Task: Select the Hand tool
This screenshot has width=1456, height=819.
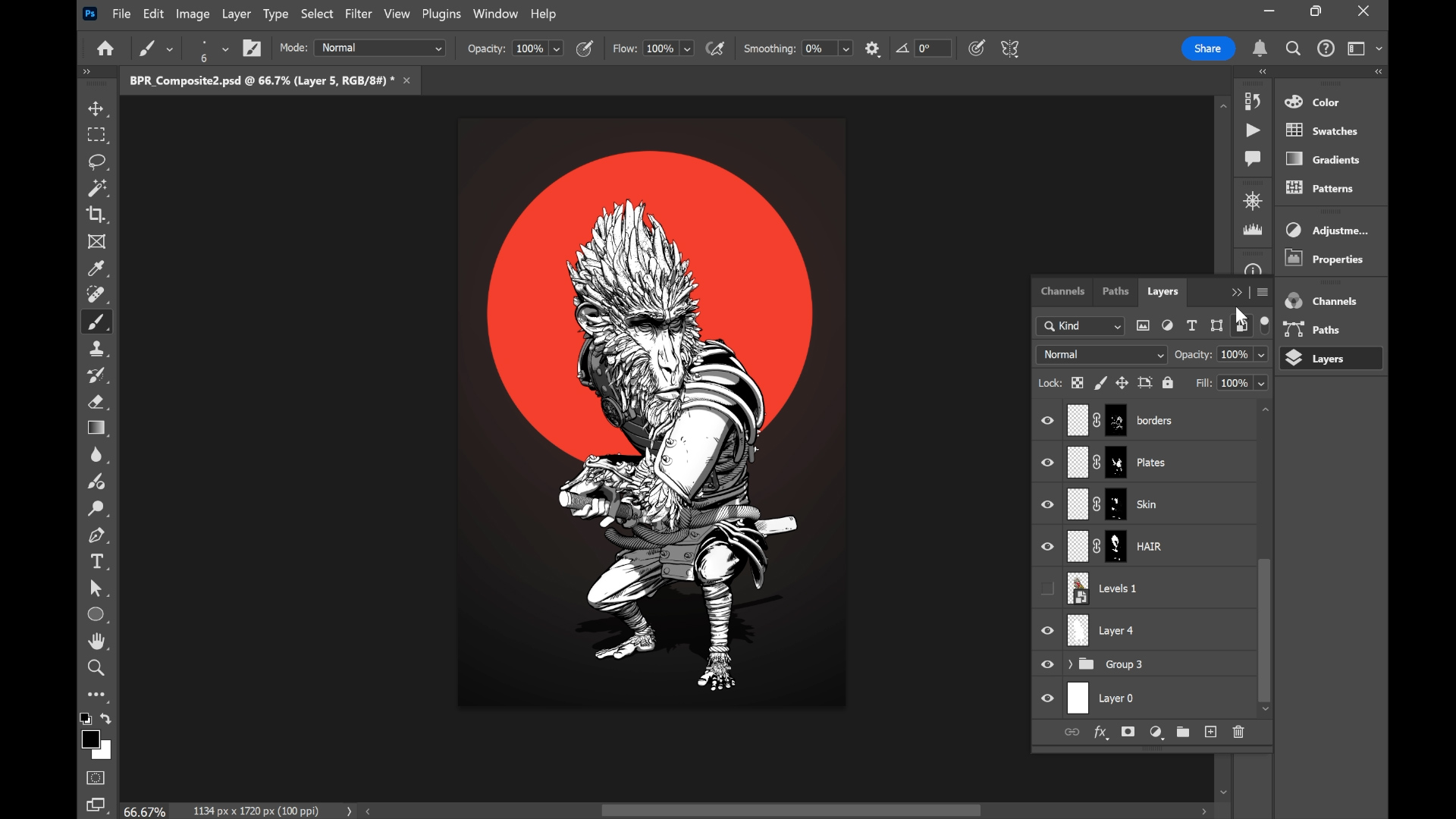Action: (x=96, y=642)
